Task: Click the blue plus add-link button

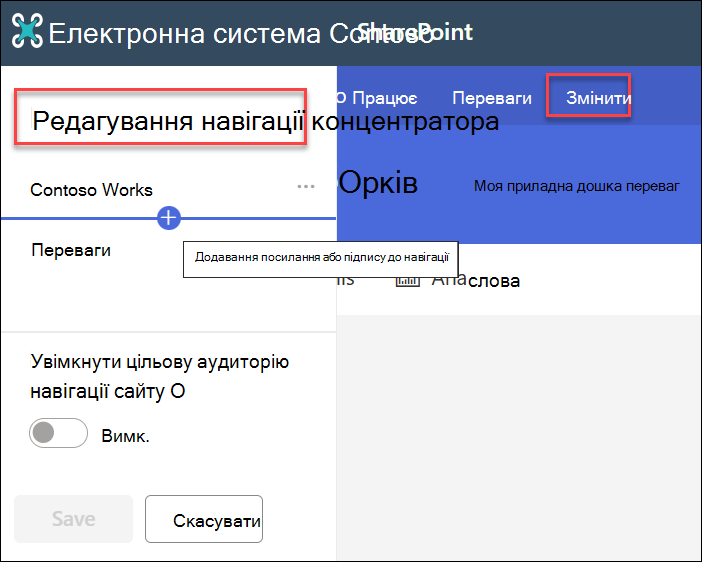Action: click(169, 218)
